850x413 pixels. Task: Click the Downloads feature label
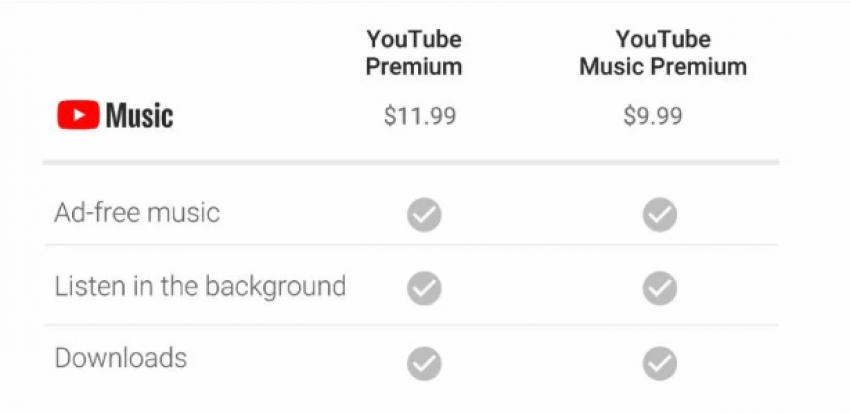[121, 358]
